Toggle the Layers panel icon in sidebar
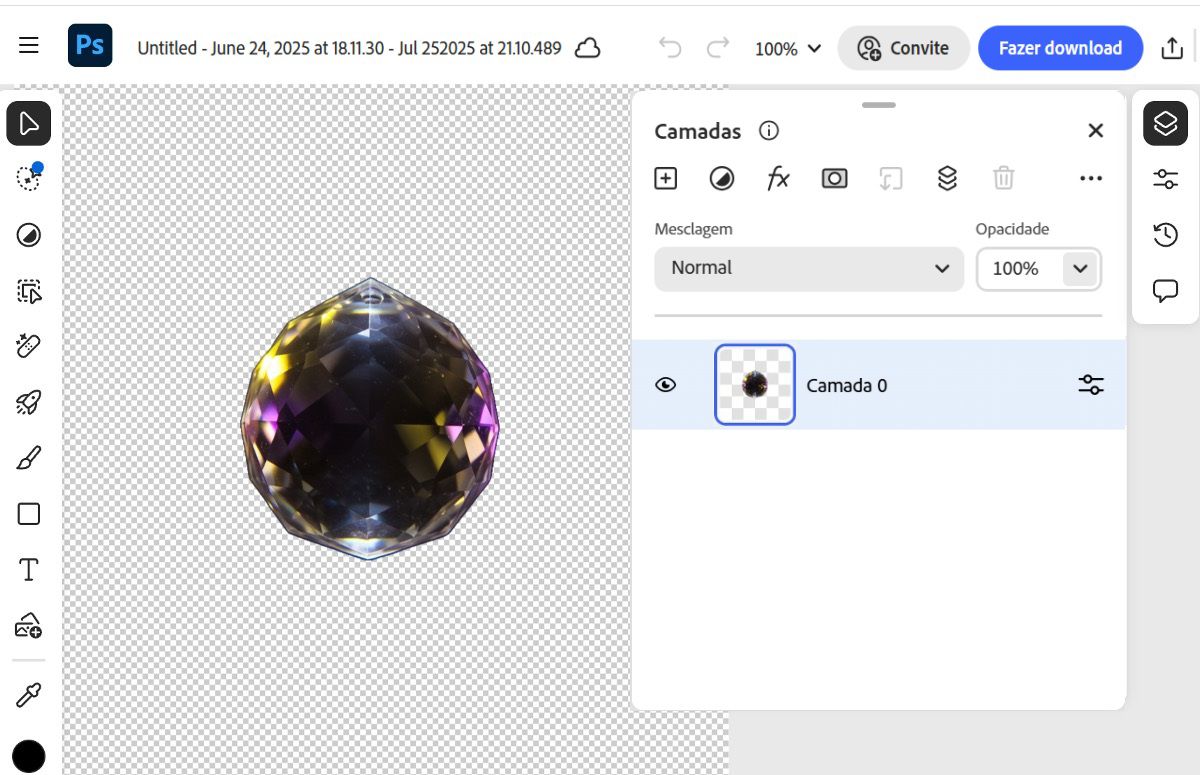The width and height of the screenshot is (1200, 775). click(x=1165, y=123)
